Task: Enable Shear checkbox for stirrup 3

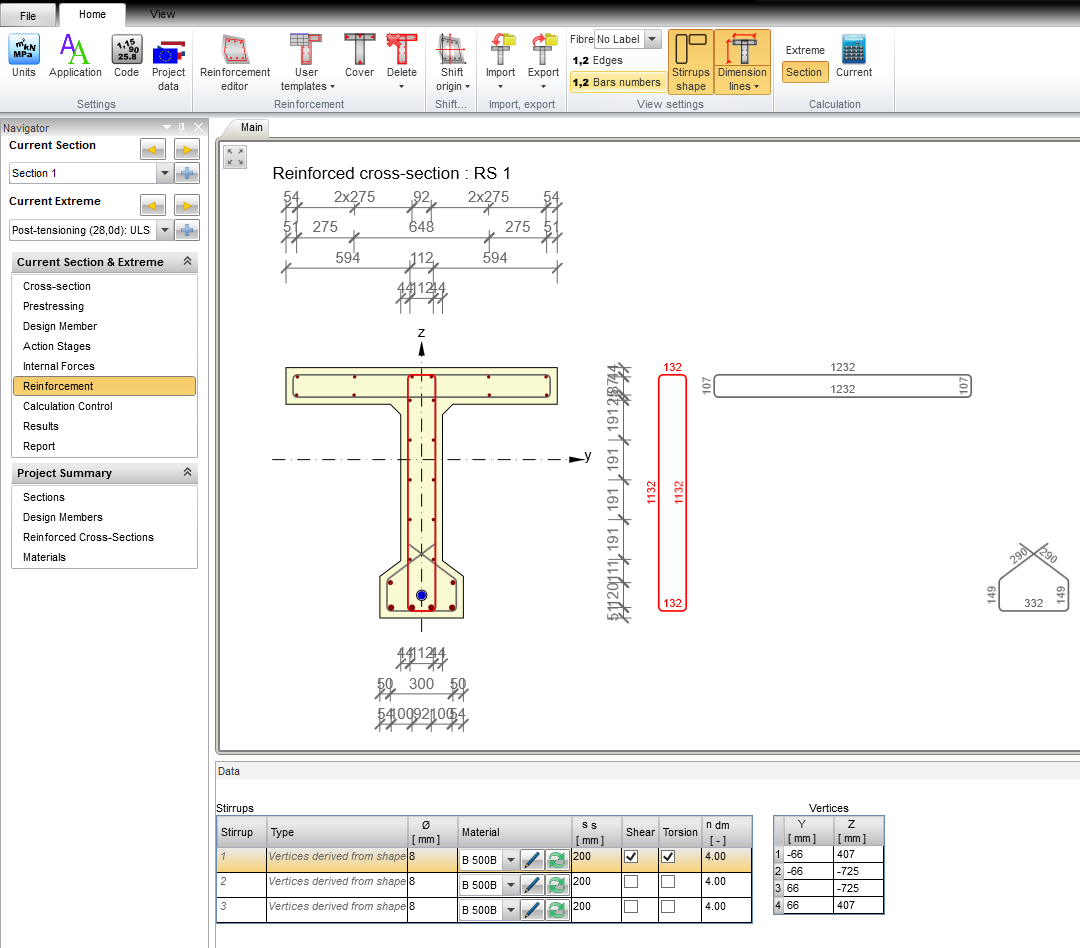Action: [x=631, y=906]
